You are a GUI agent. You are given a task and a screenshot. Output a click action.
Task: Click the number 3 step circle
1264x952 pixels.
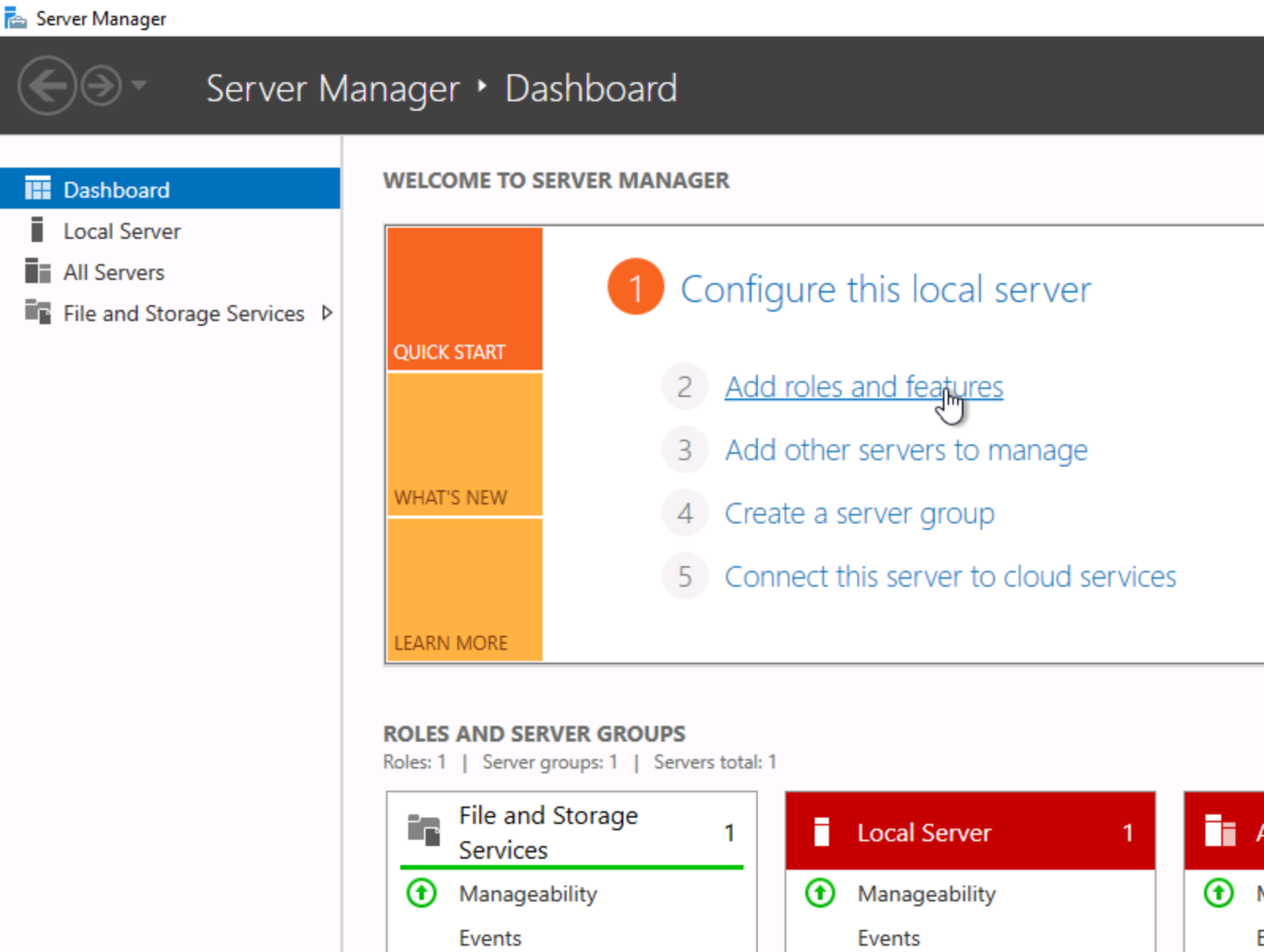click(684, 450)
